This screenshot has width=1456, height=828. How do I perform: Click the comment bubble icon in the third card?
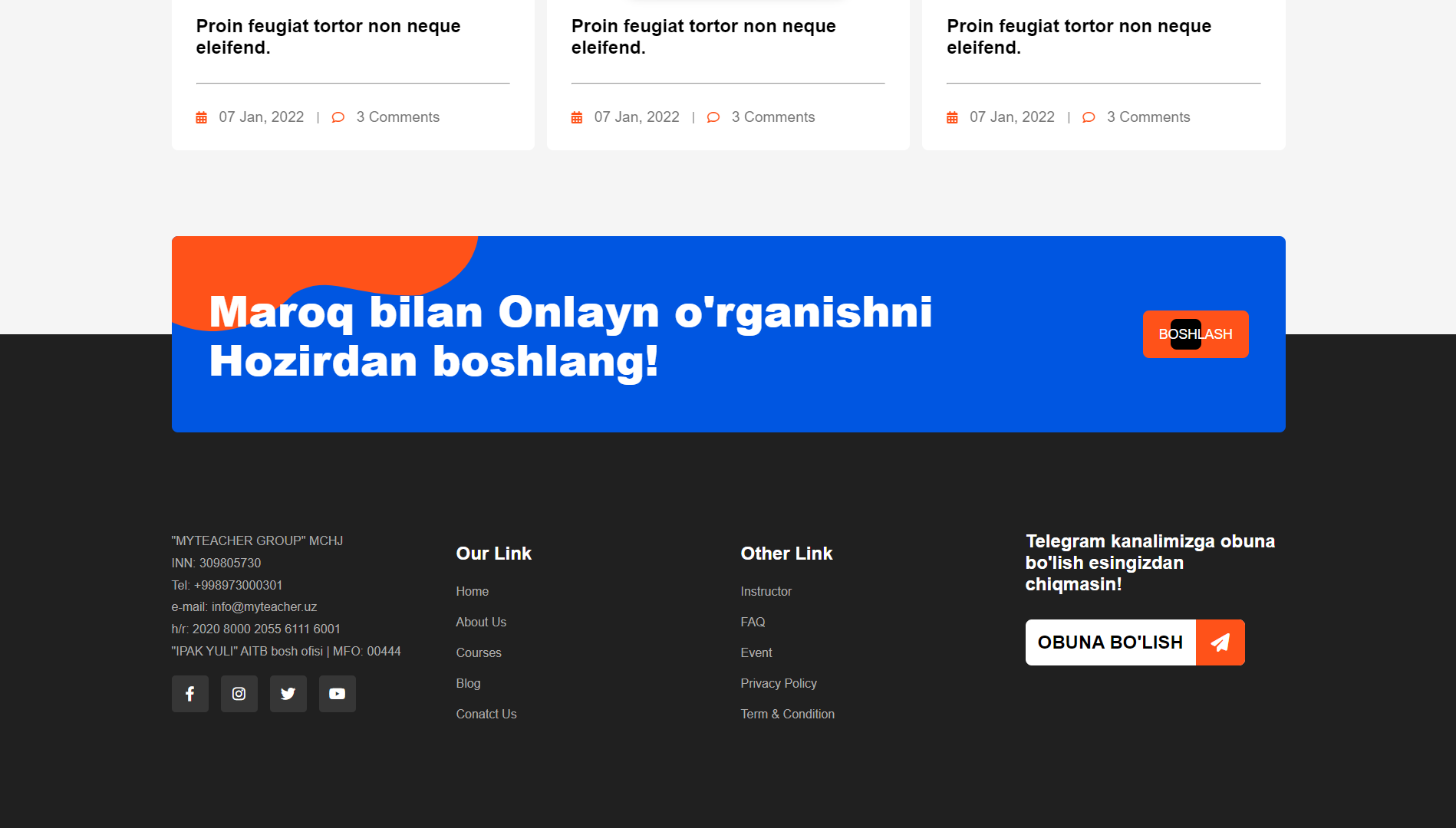point(1089,117)
